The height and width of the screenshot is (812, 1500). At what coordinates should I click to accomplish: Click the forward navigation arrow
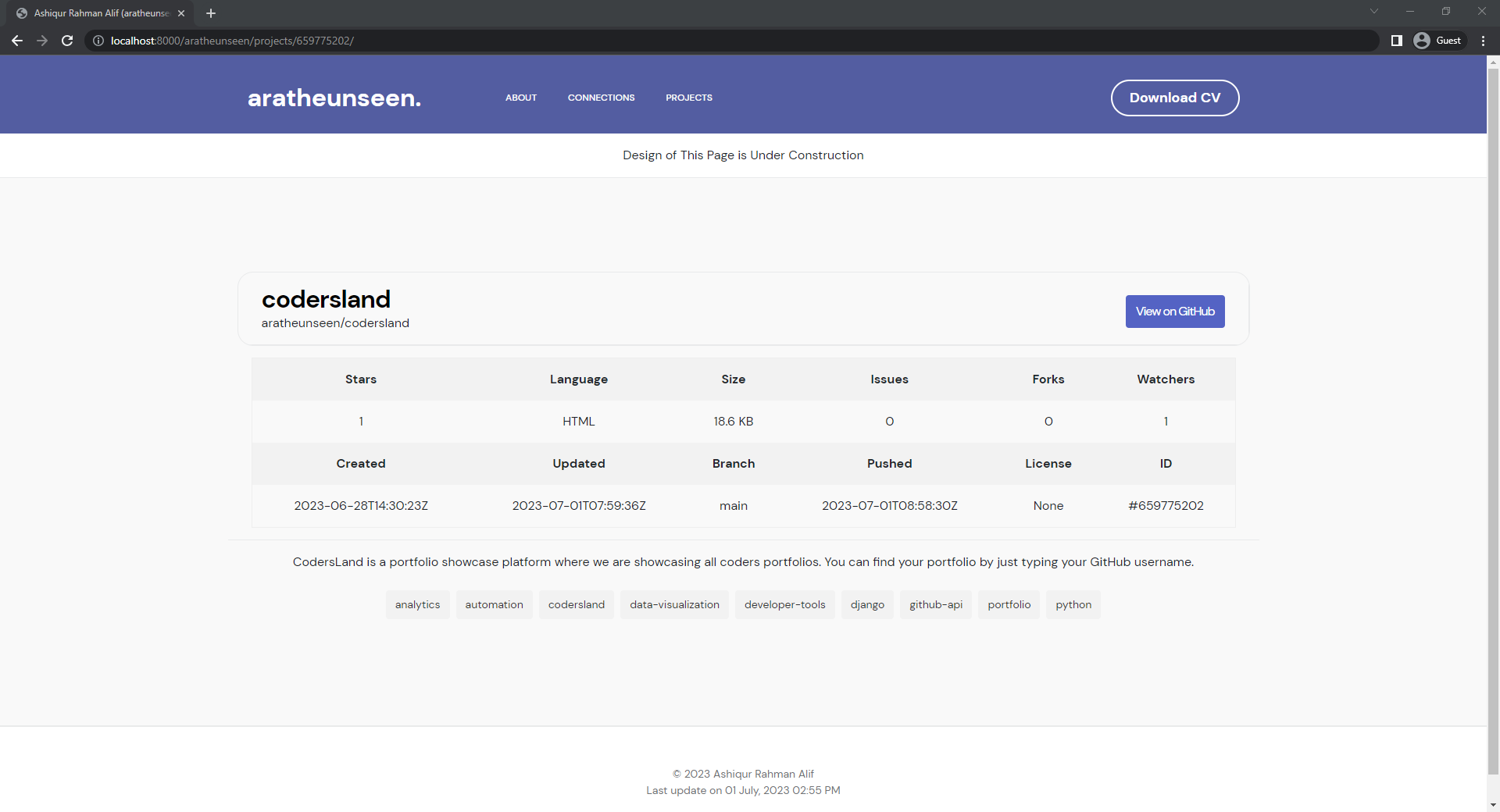click(x=41, y=41)
